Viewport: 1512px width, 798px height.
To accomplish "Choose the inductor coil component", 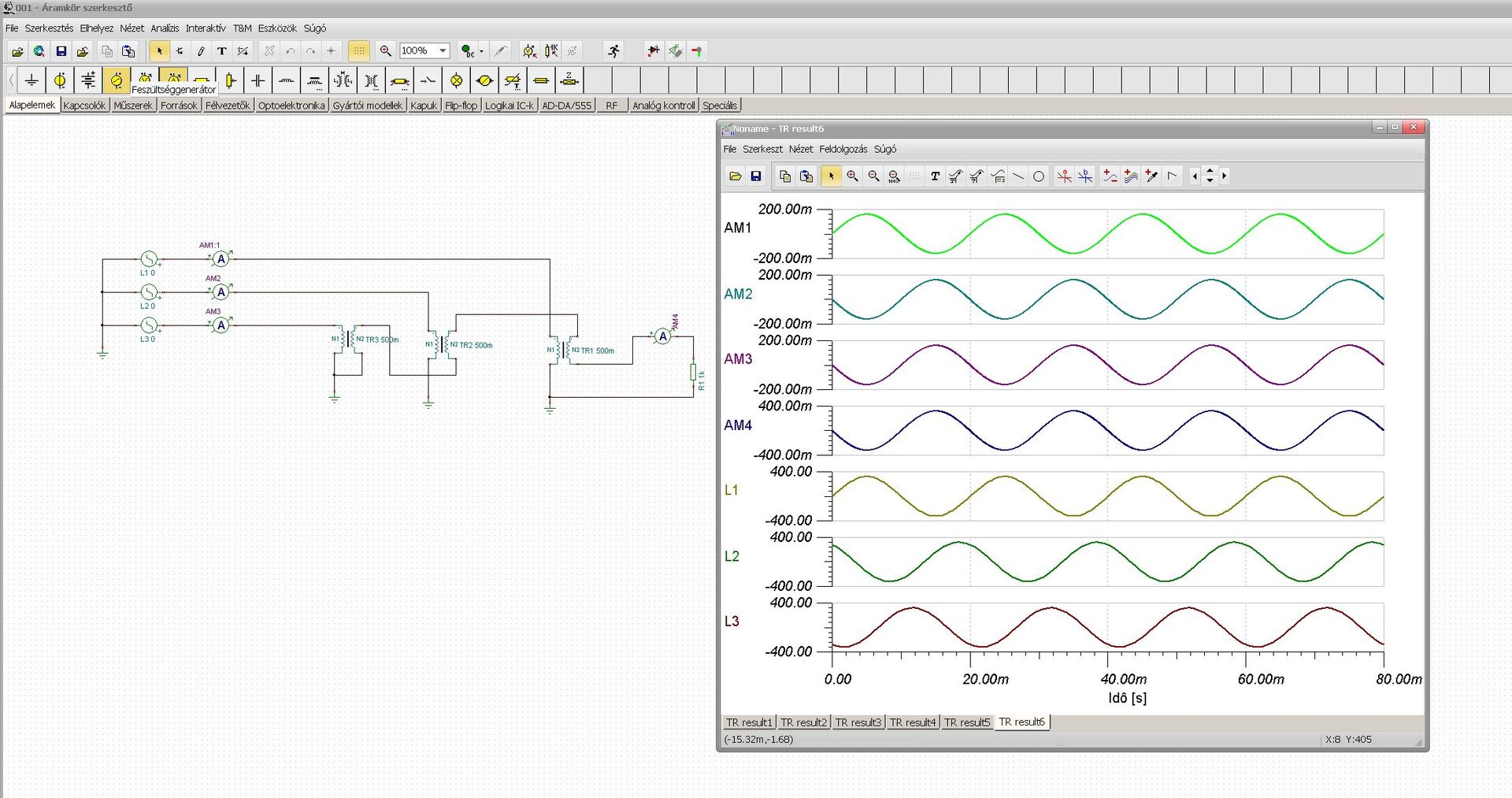I will 287,80.
